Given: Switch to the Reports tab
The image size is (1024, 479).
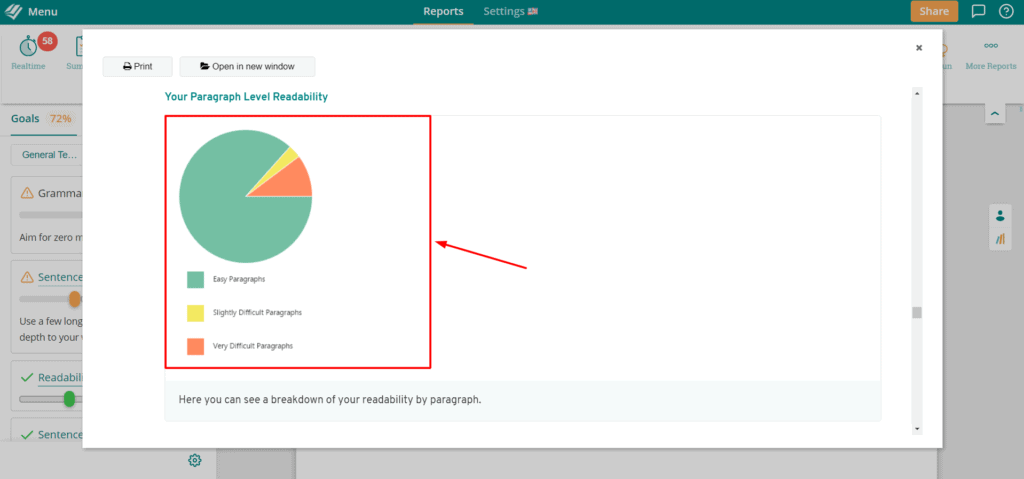Looking at the screenshot, I should [443, 12].
